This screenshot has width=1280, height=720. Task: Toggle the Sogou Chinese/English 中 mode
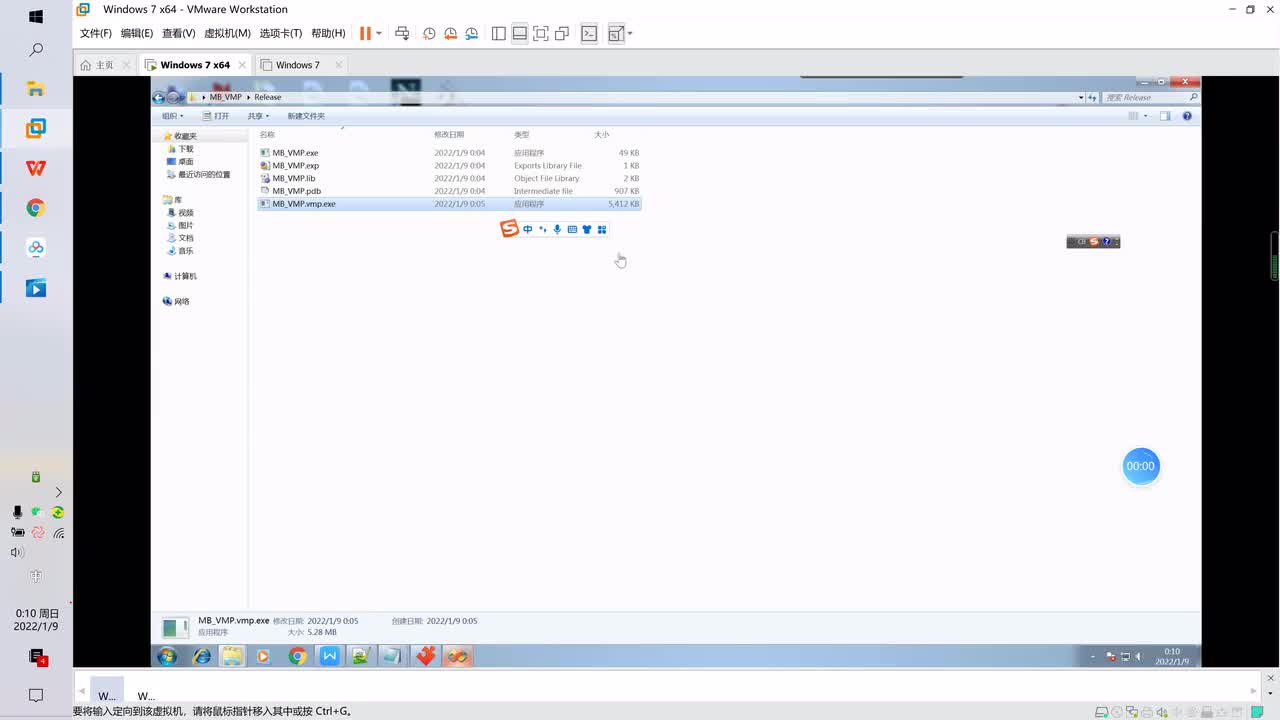click(528, 230)
